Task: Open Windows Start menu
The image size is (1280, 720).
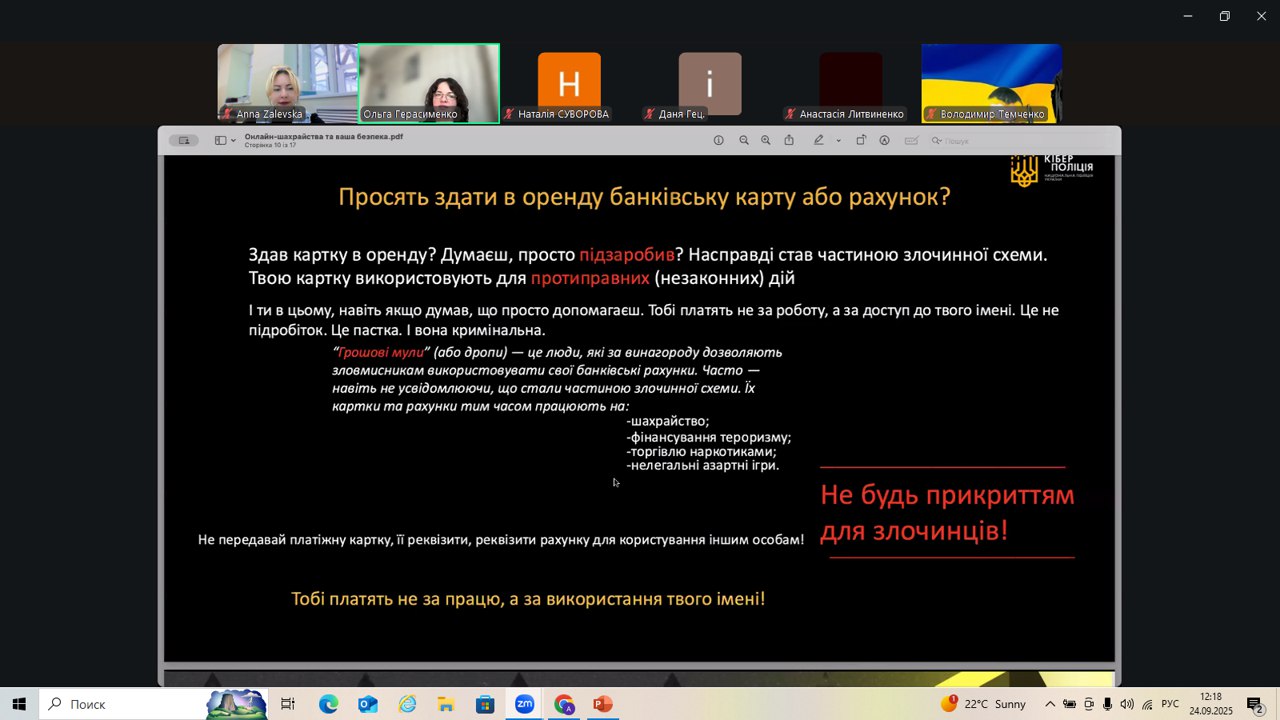Action: coord(19,704)
